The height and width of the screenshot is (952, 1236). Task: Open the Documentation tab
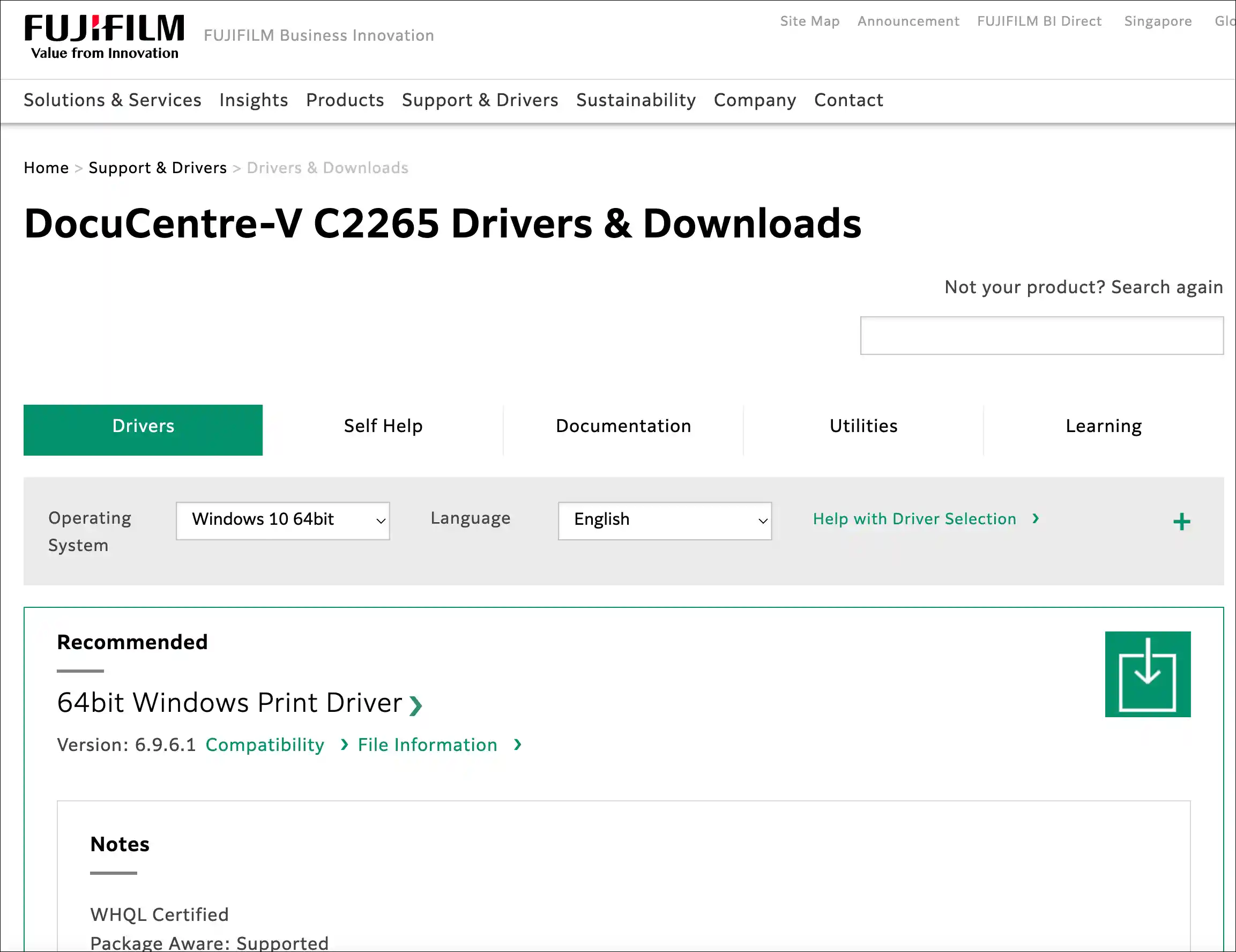[x=623, y=429]
